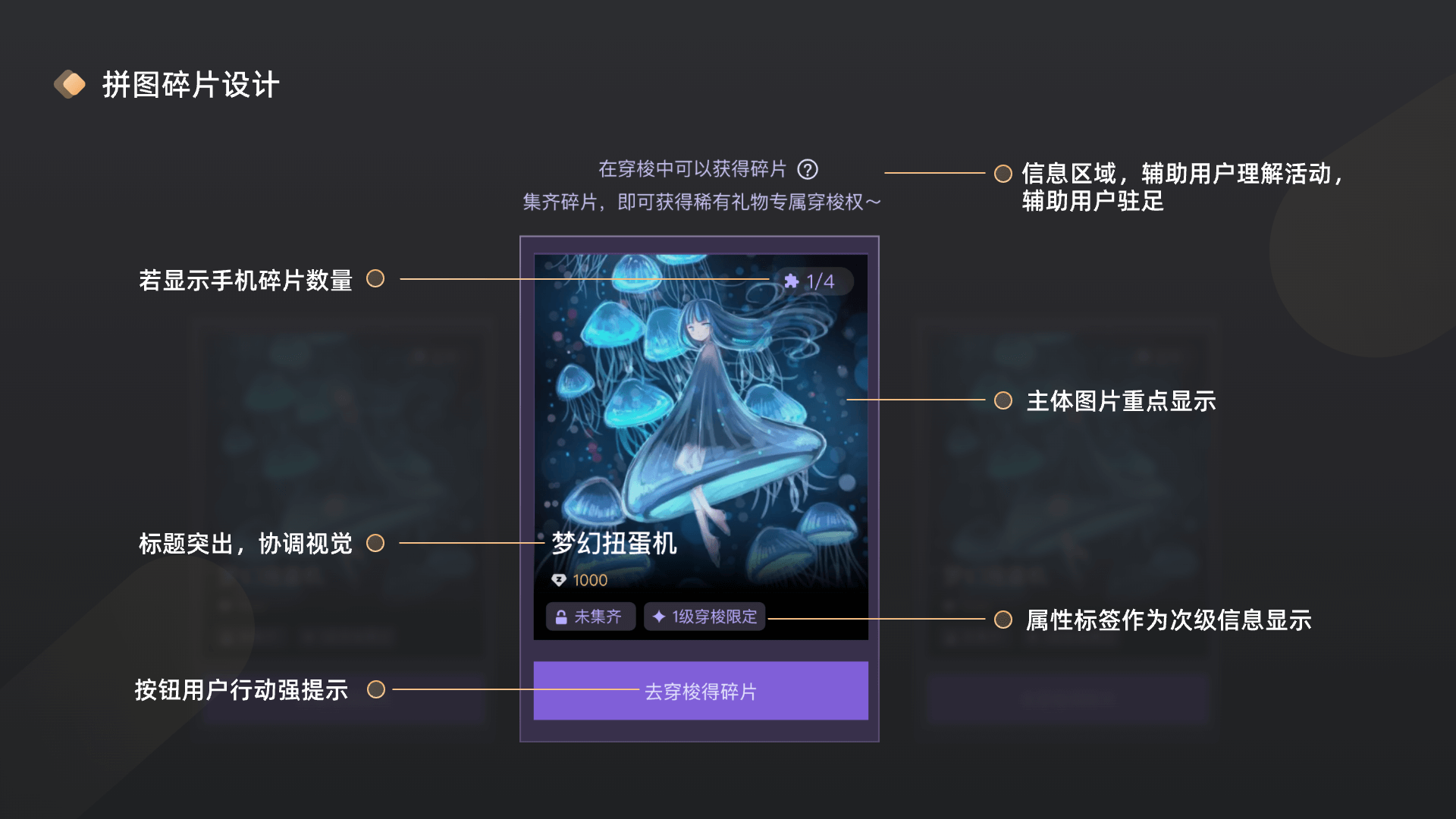The image size is (1456, 819).
Task: Click the orange diamond logo beside 拼图碎片设计
Action: [70, 84]
